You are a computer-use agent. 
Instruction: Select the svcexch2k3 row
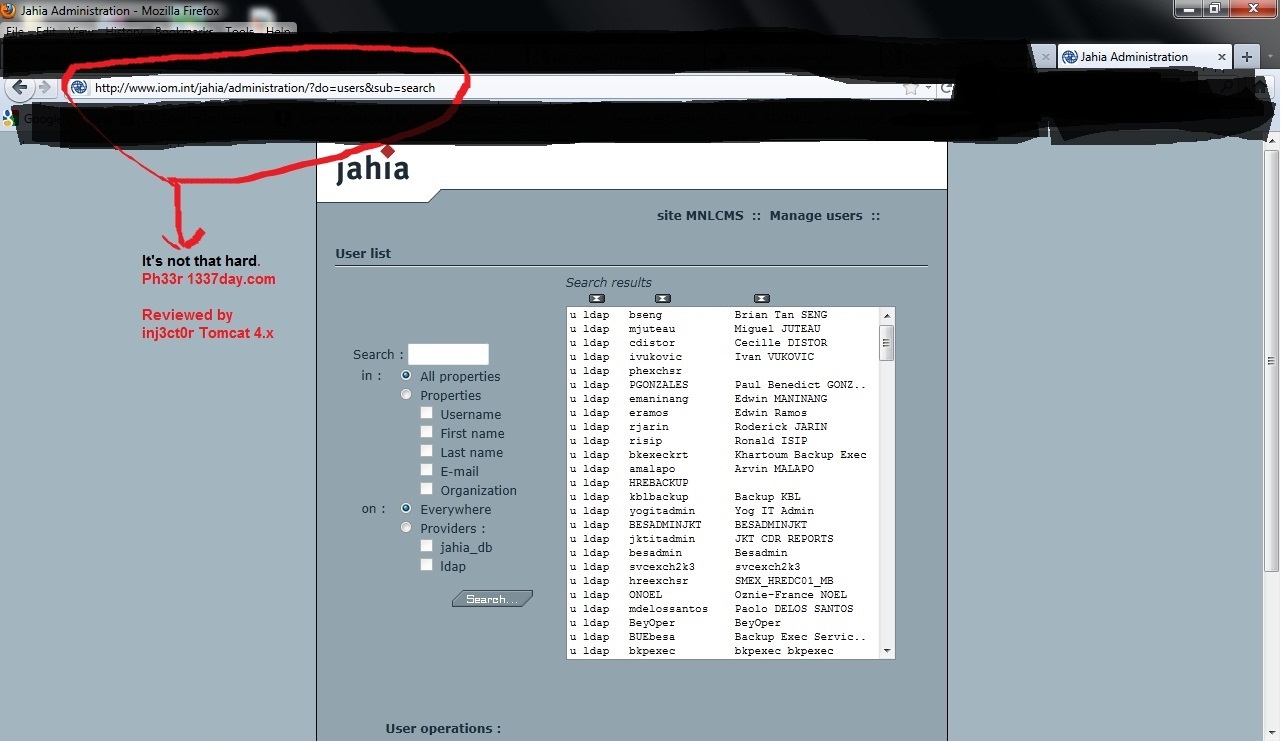point(722,567)
